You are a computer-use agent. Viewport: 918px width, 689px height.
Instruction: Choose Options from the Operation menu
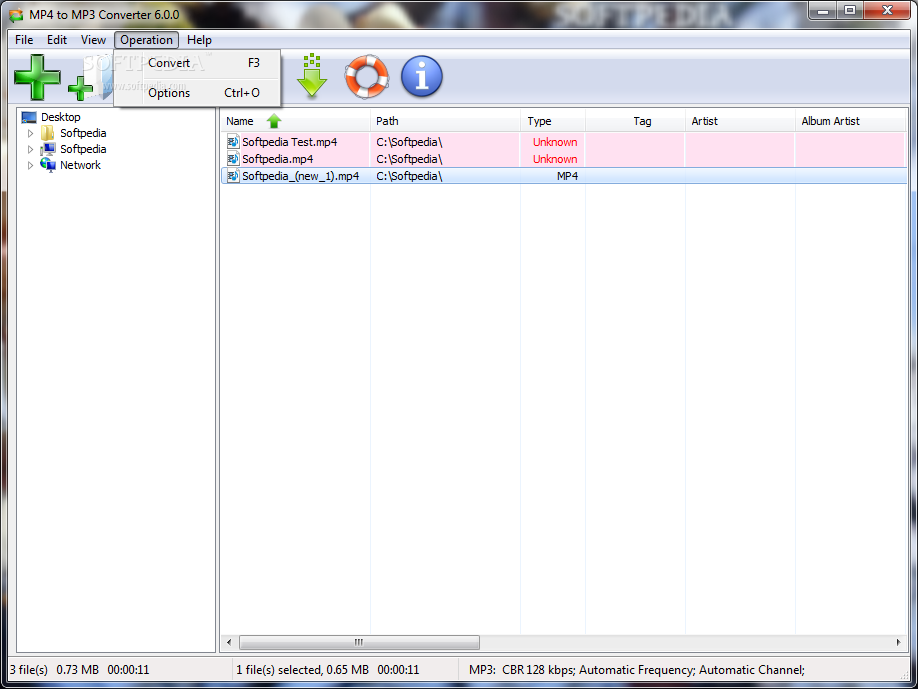pyautogui.click(x=198, y=92)
